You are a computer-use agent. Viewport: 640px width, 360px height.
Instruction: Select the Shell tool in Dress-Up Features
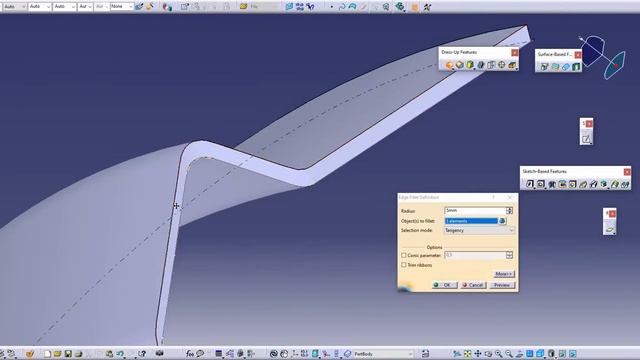[x=480, y=65]
